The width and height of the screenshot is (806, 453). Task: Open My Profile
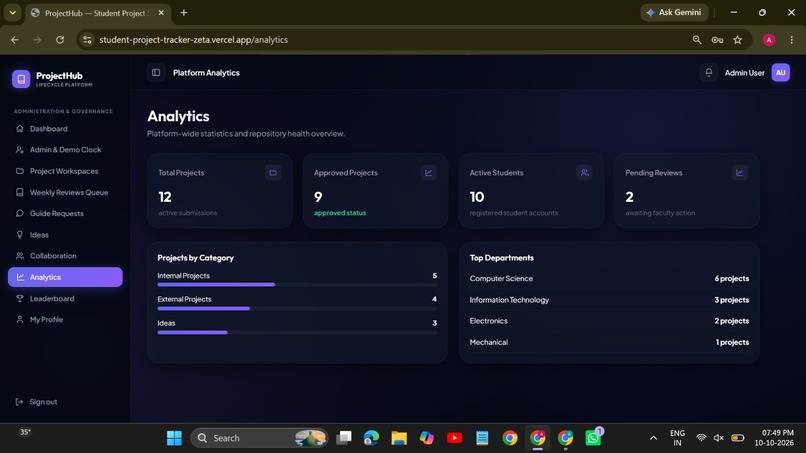[65, 319]
